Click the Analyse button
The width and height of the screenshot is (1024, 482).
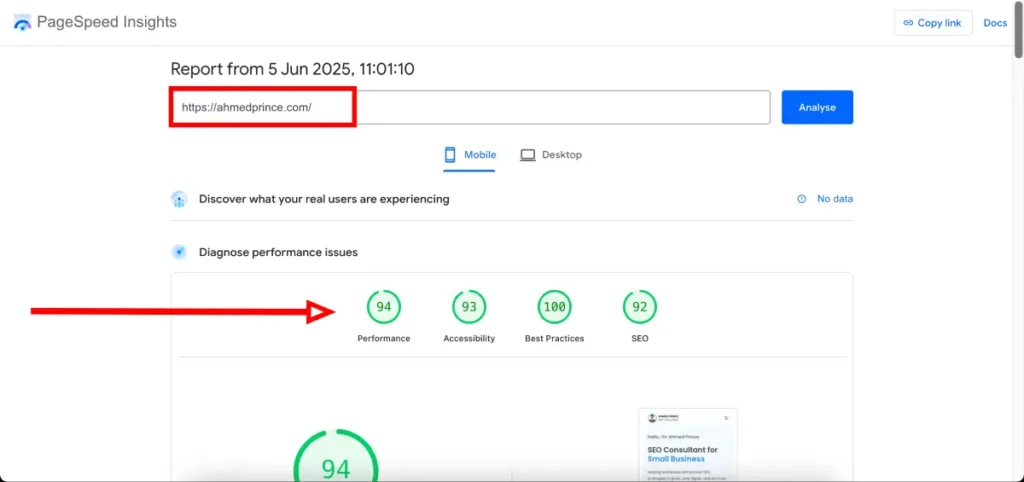click(817, 107)
